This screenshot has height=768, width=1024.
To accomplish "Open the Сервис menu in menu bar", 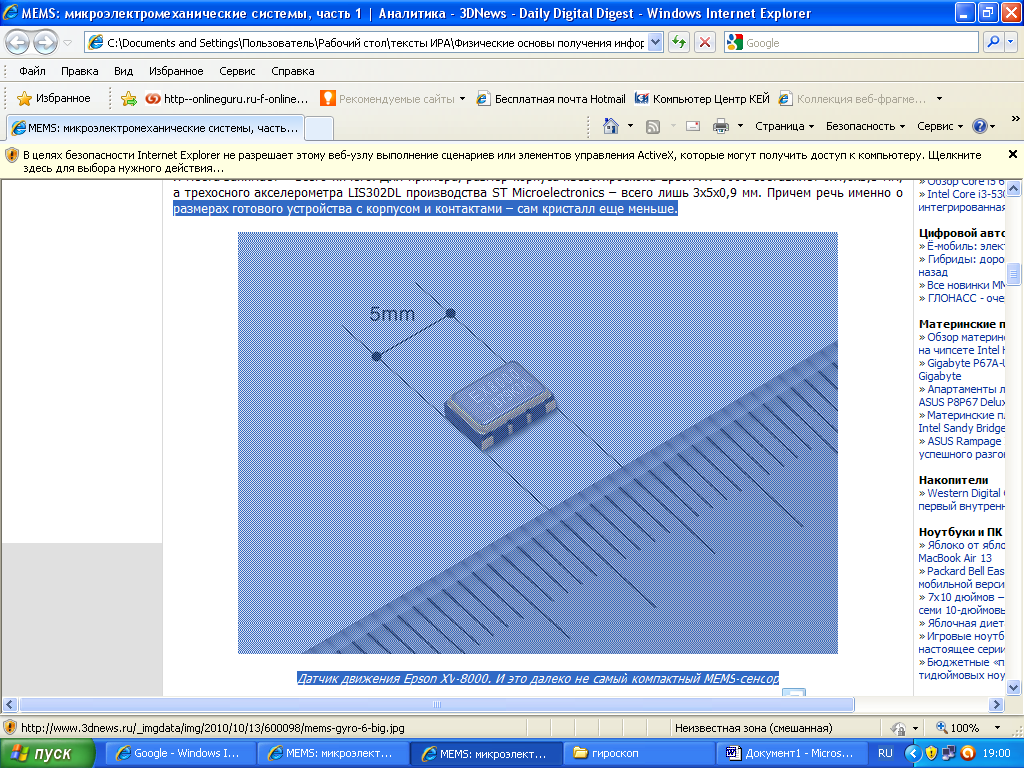I will pyautogui.click(x=237, y=71).
